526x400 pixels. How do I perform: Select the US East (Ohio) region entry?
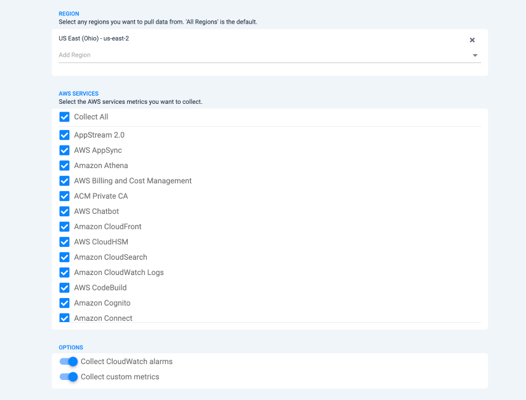pos(94,39)
